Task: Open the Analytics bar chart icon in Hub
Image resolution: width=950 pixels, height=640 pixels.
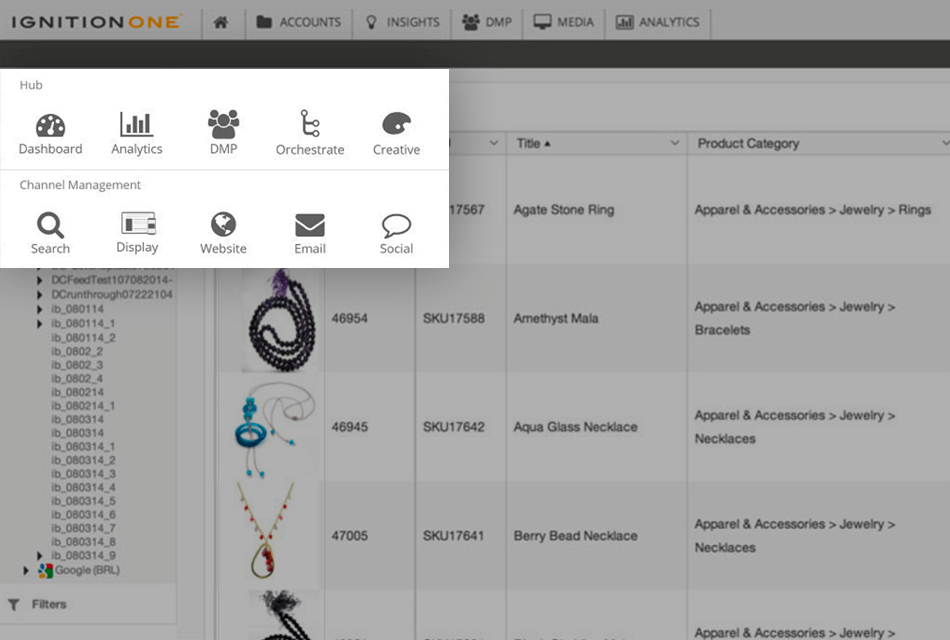Action: [137, 134]
